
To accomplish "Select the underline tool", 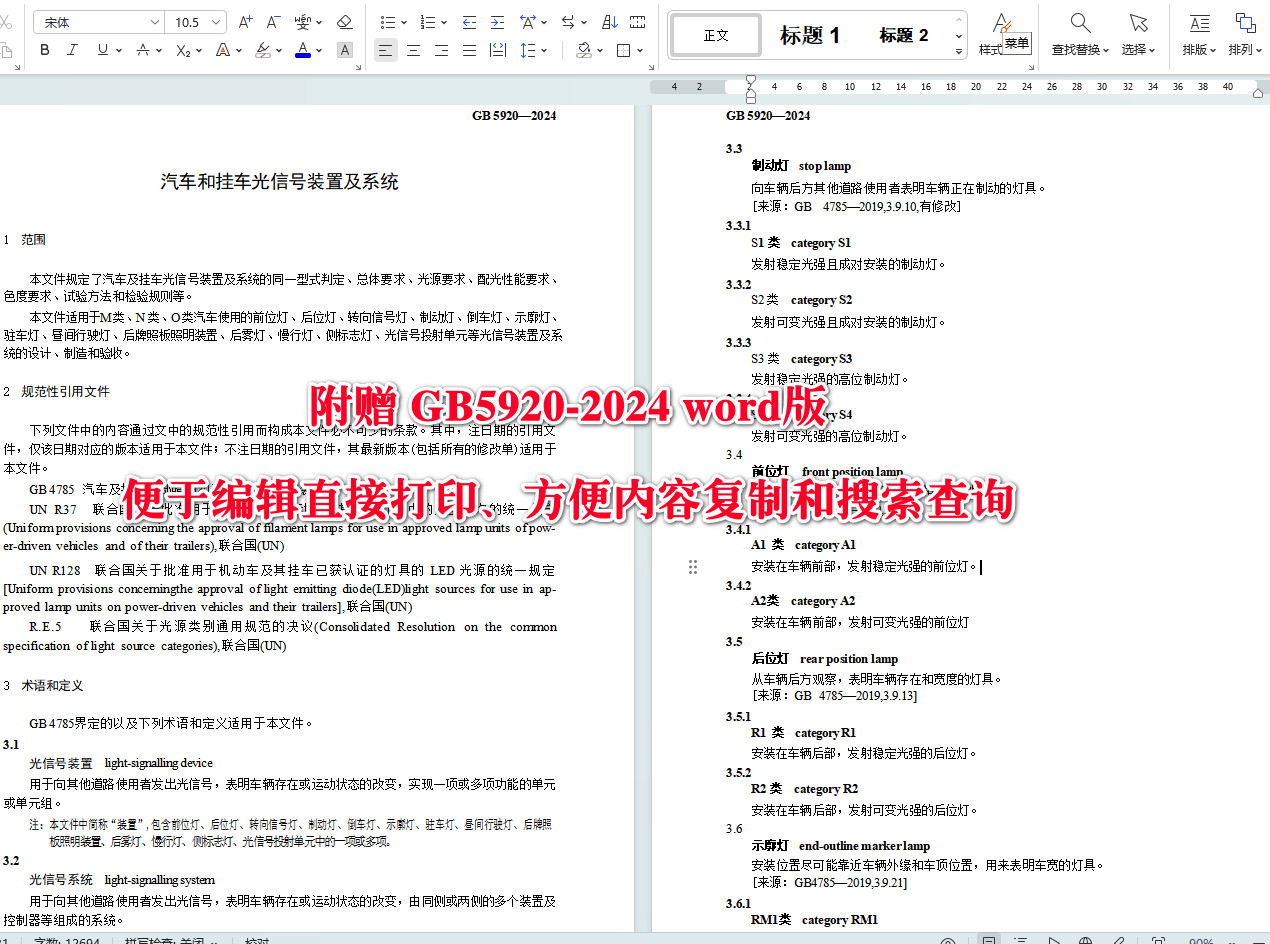I will point(101,51).
